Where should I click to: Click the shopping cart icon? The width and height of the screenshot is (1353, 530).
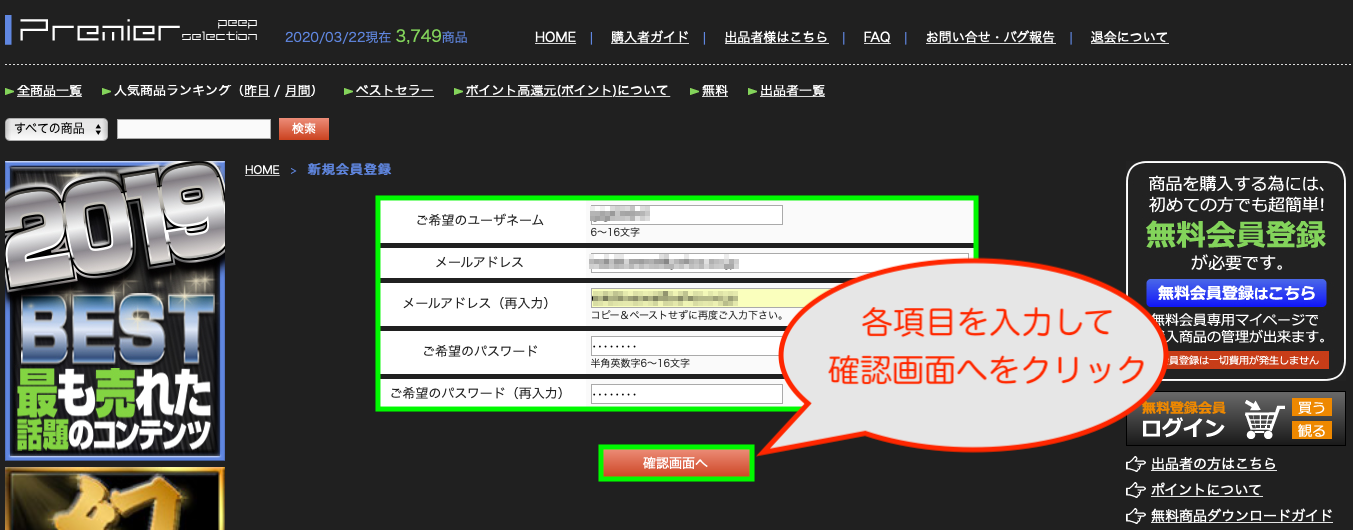pos(1264,419)
